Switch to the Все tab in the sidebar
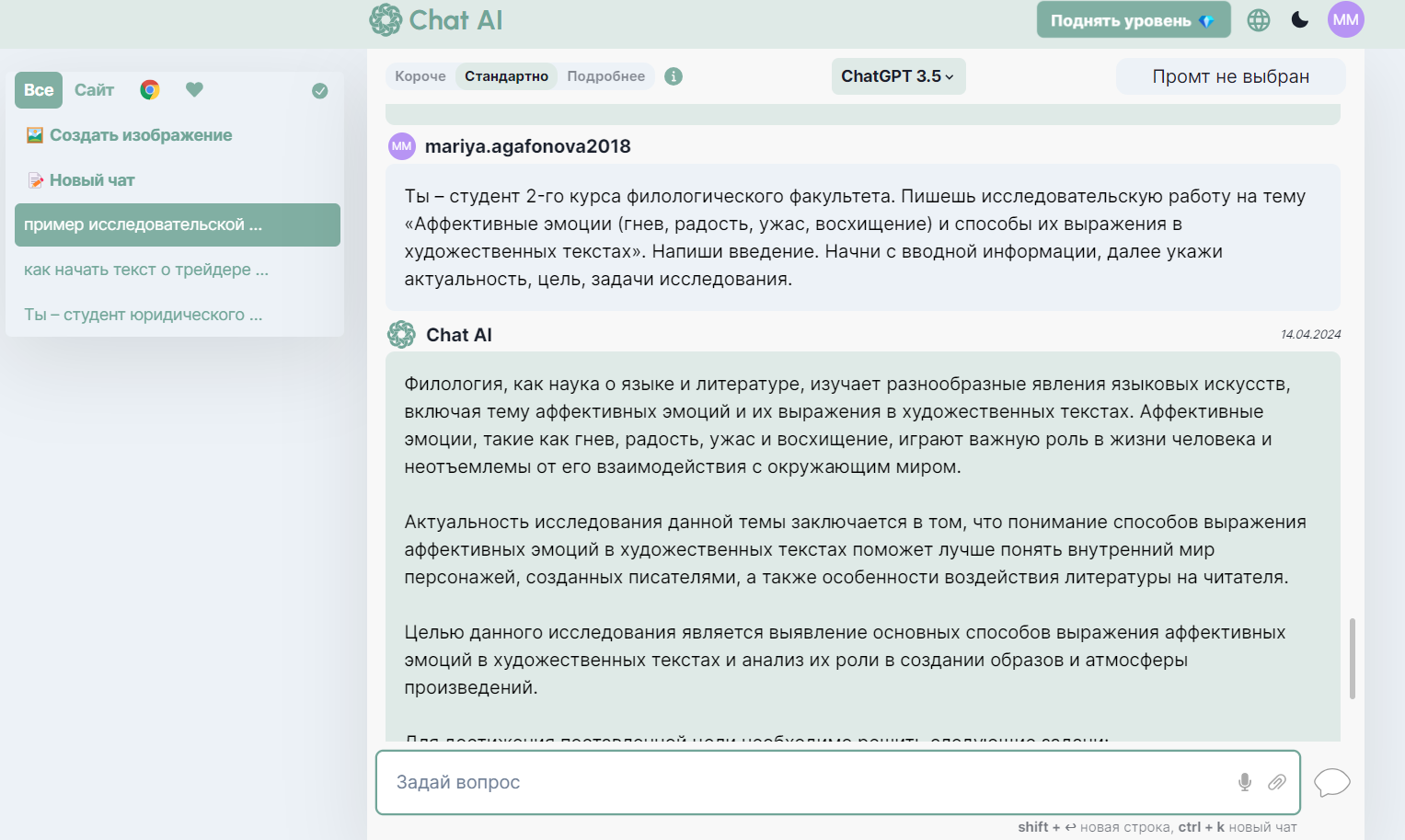Image resolution: width=1405 pixels, height=840 pixels. coord(39,90)
